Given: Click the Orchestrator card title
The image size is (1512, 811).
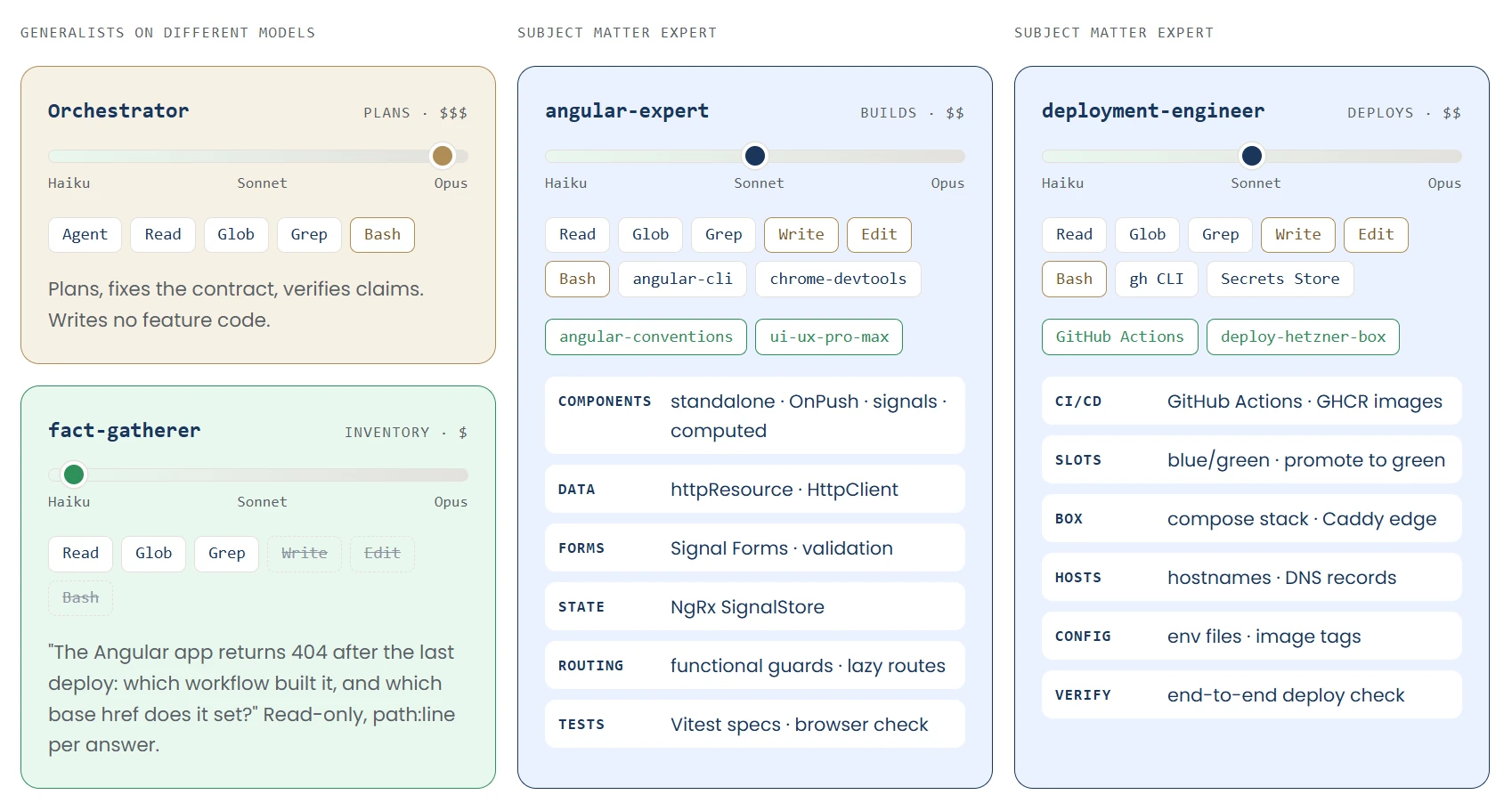Looking at the screenshot, I should click(118, 111).
